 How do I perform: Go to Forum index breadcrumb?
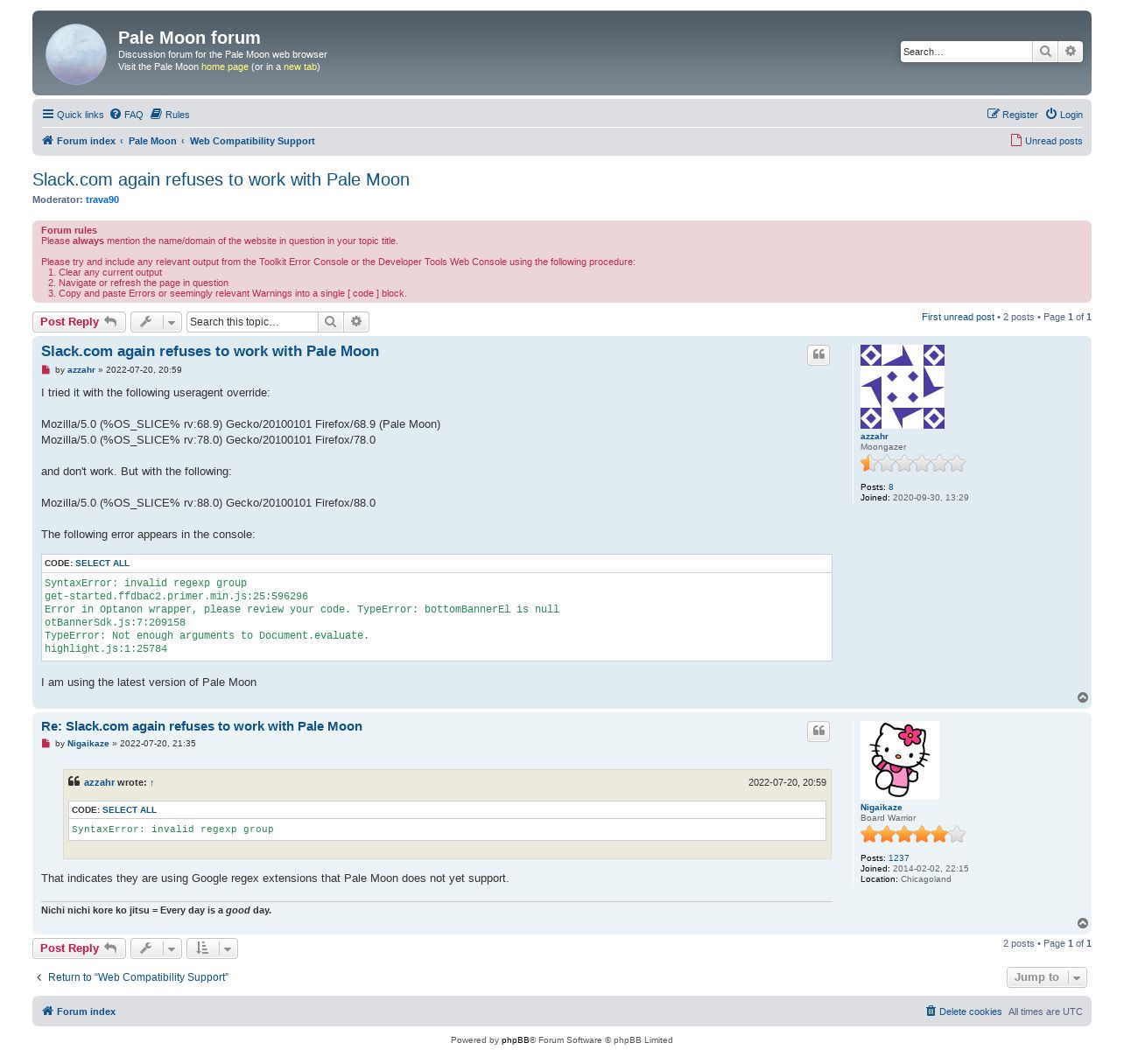(x=79, y=141)
